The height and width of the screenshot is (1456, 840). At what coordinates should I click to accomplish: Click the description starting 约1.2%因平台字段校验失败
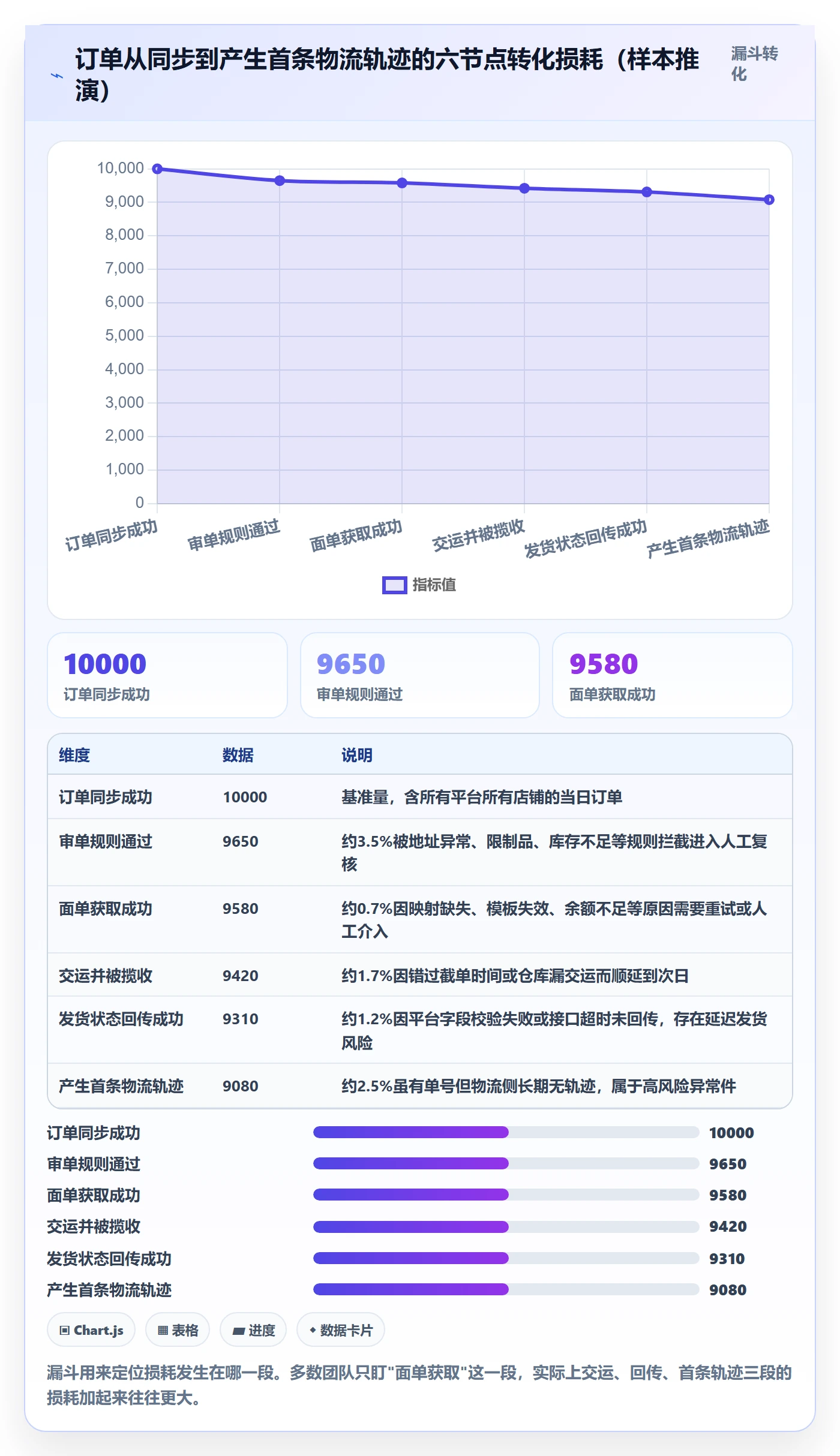[554, 1031]
